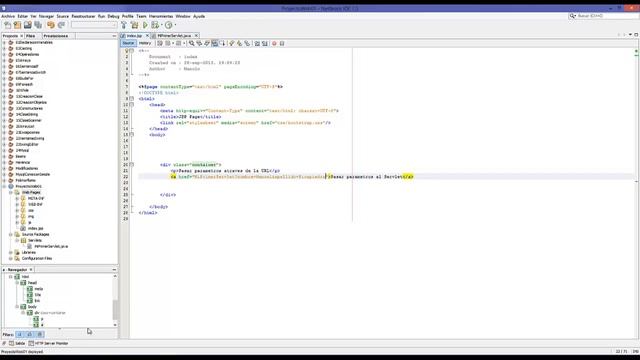Close the index.jsp editor tab

(x=147, y=36)
